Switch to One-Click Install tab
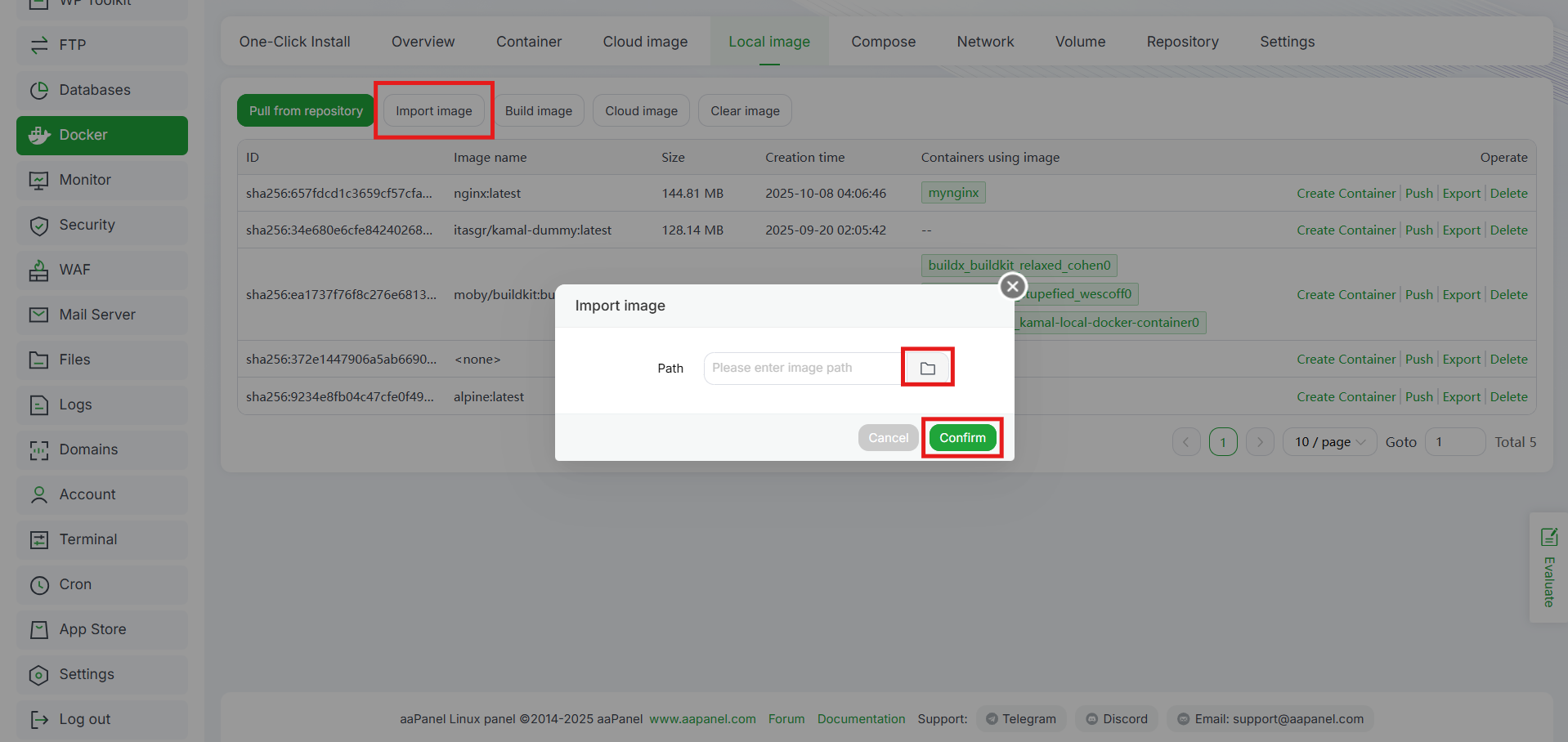This screenshot has height=742, width=1568. click(294, 42)
